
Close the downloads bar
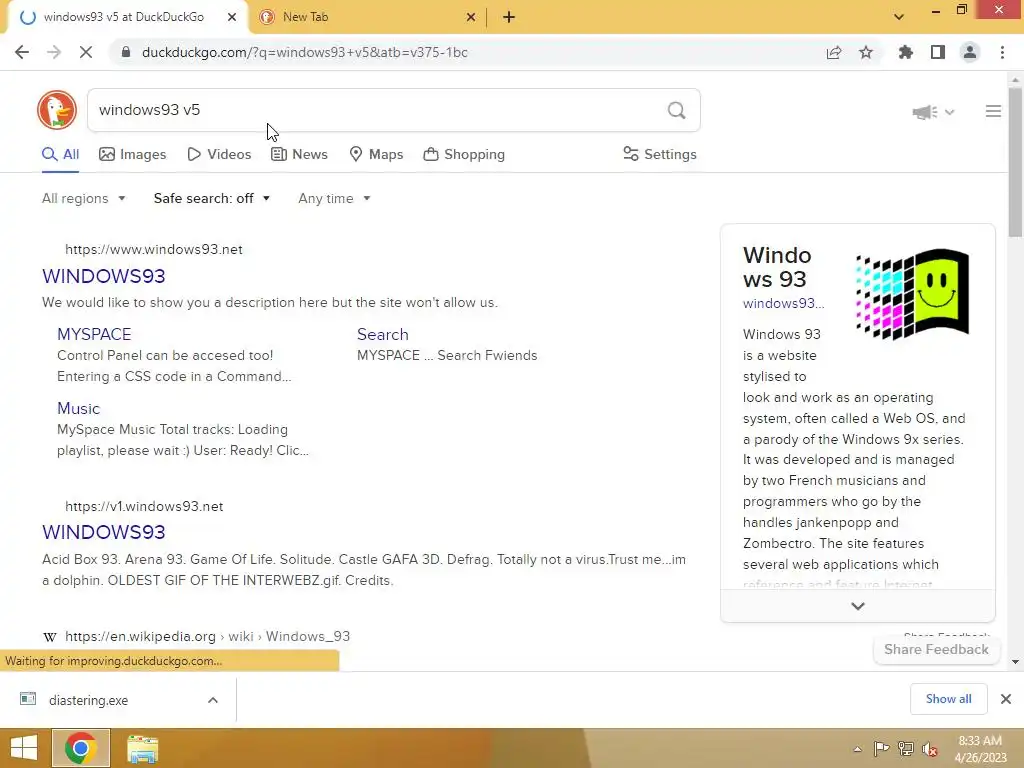click(1006, 699)
